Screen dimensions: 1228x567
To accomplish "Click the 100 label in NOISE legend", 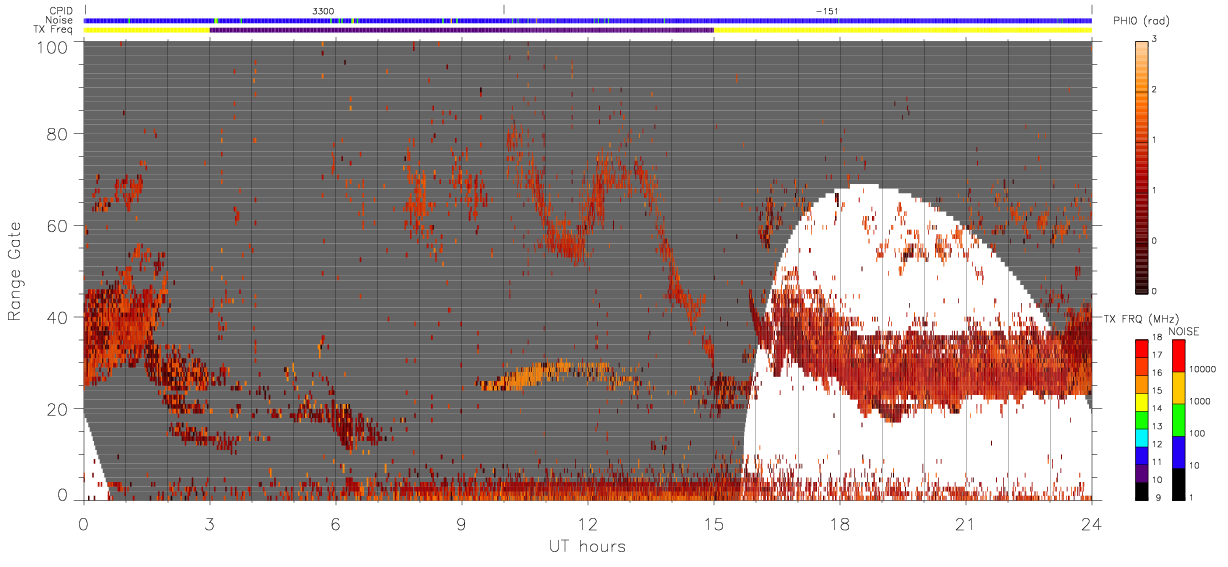I will [x=1197, y=433].
